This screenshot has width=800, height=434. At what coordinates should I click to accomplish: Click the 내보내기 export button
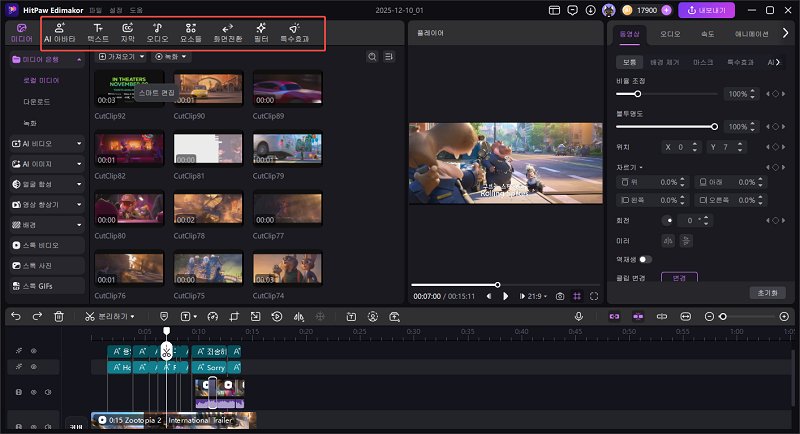click(x=707, y=10)
